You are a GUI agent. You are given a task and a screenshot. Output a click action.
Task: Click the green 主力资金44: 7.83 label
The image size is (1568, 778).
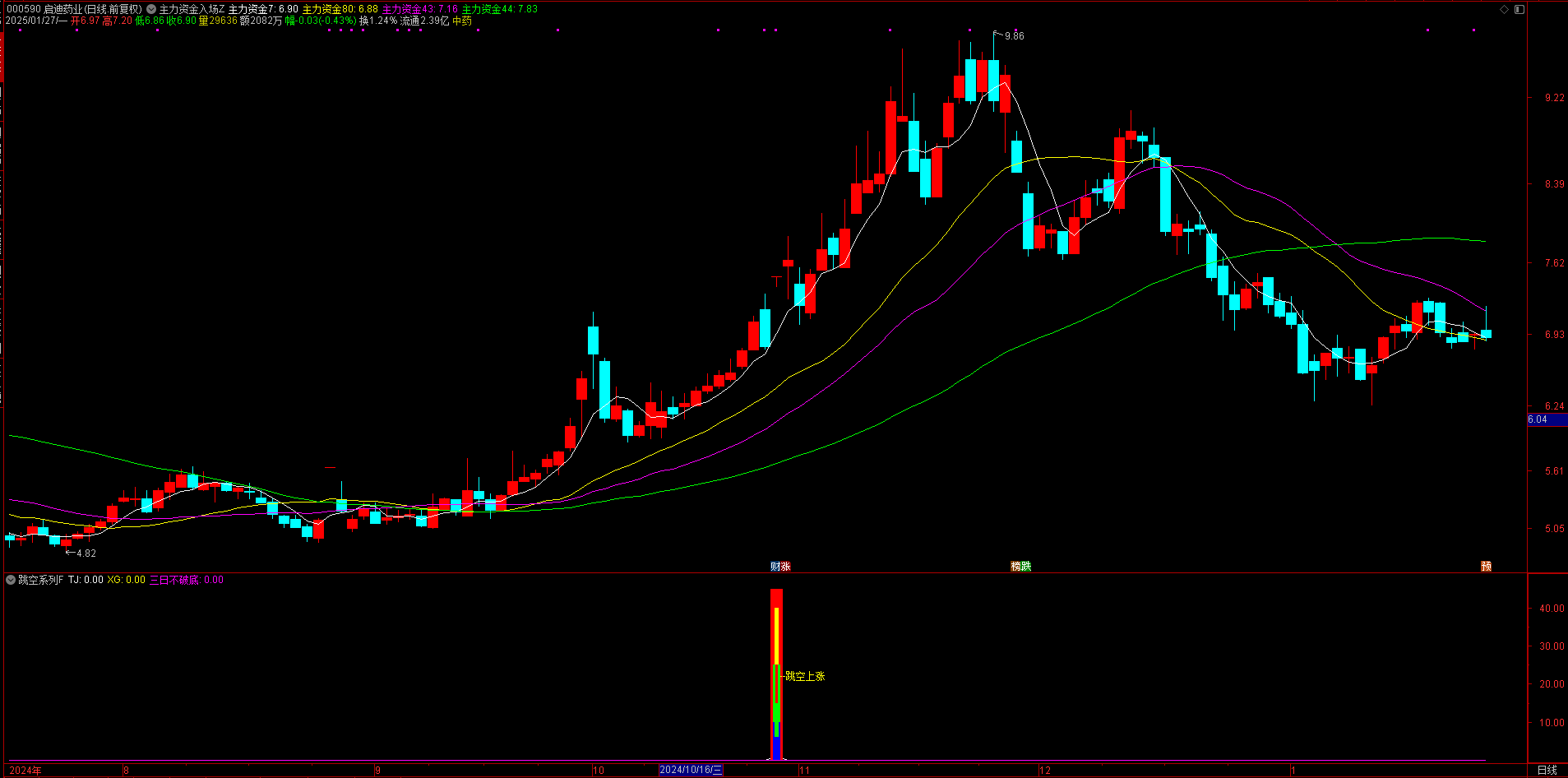click(499, 9)
